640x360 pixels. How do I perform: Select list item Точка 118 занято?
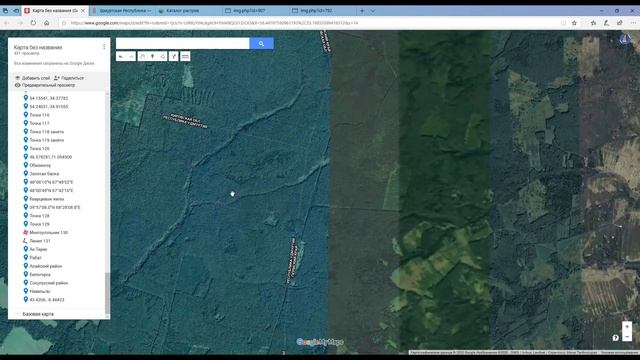tap(47, 132)
